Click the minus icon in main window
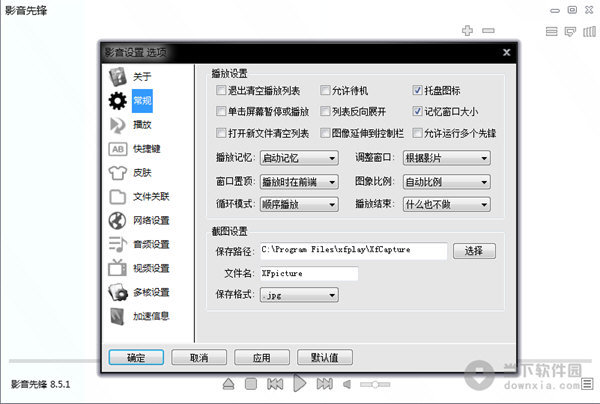This screenshot has width=600, height=404. coord(488,30)
